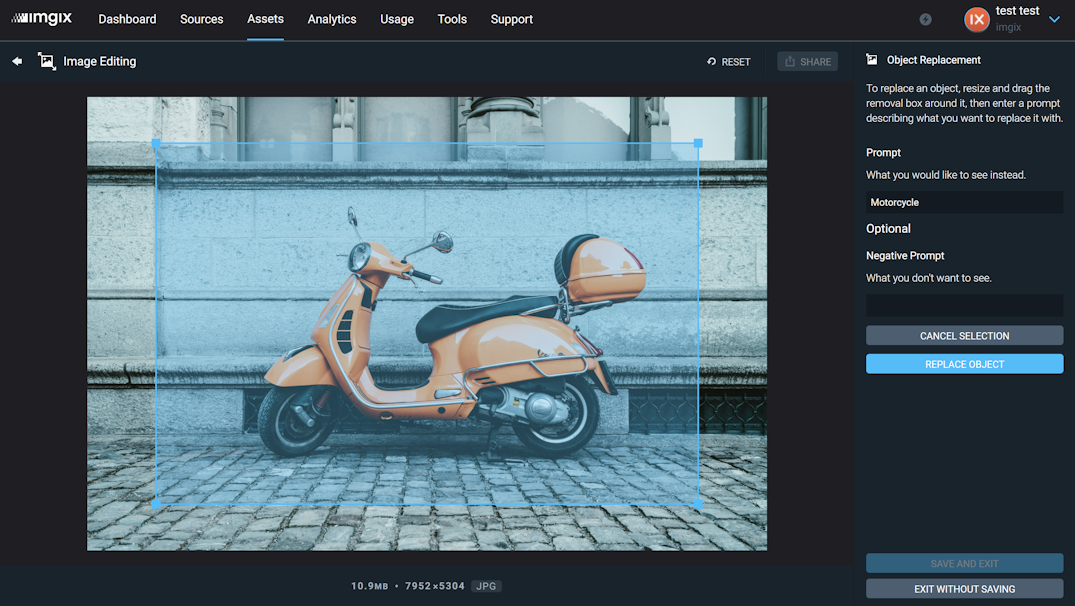
Task: Click Exit Without Saving
Action: tap(963, 589)
